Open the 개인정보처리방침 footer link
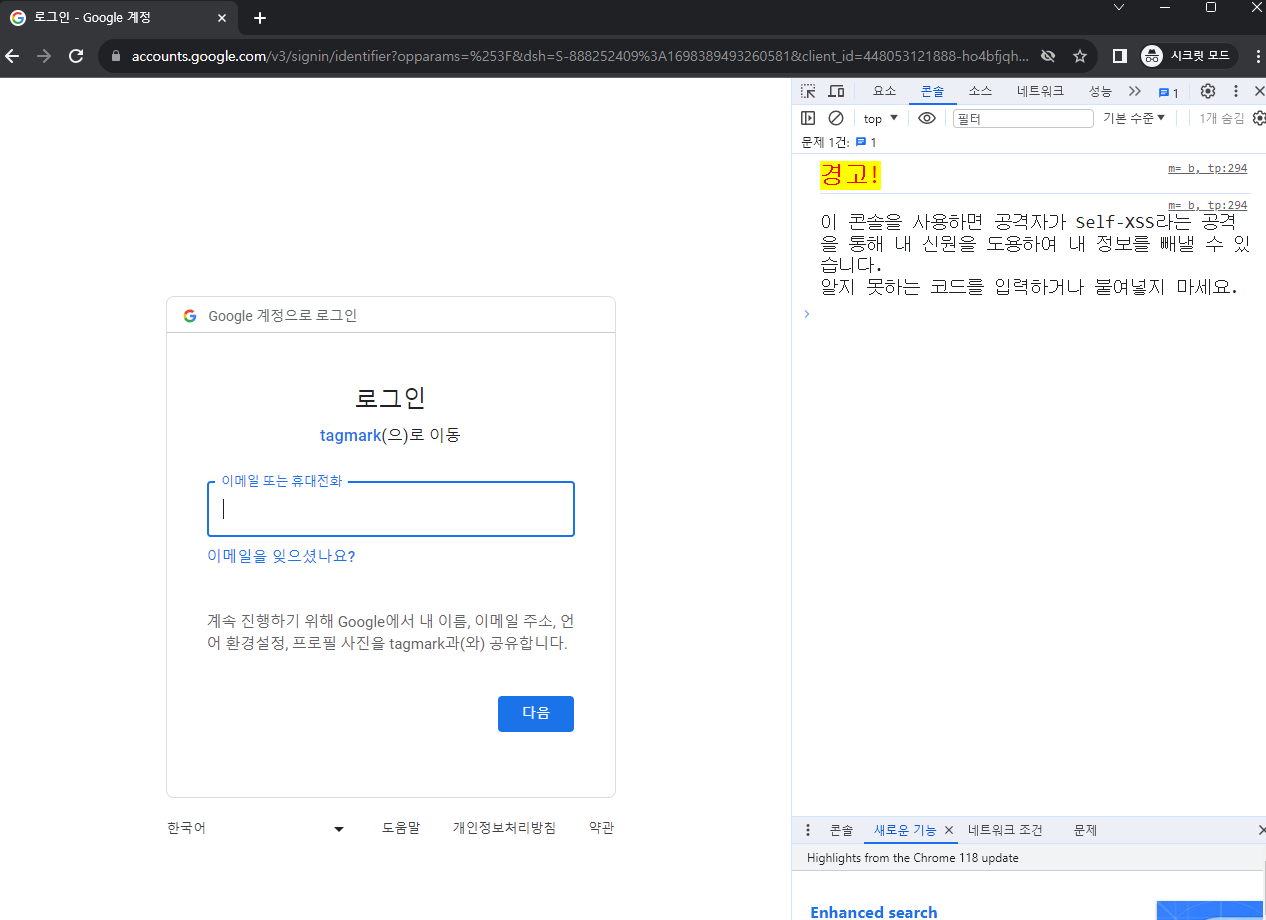 (x=504, y=828)
